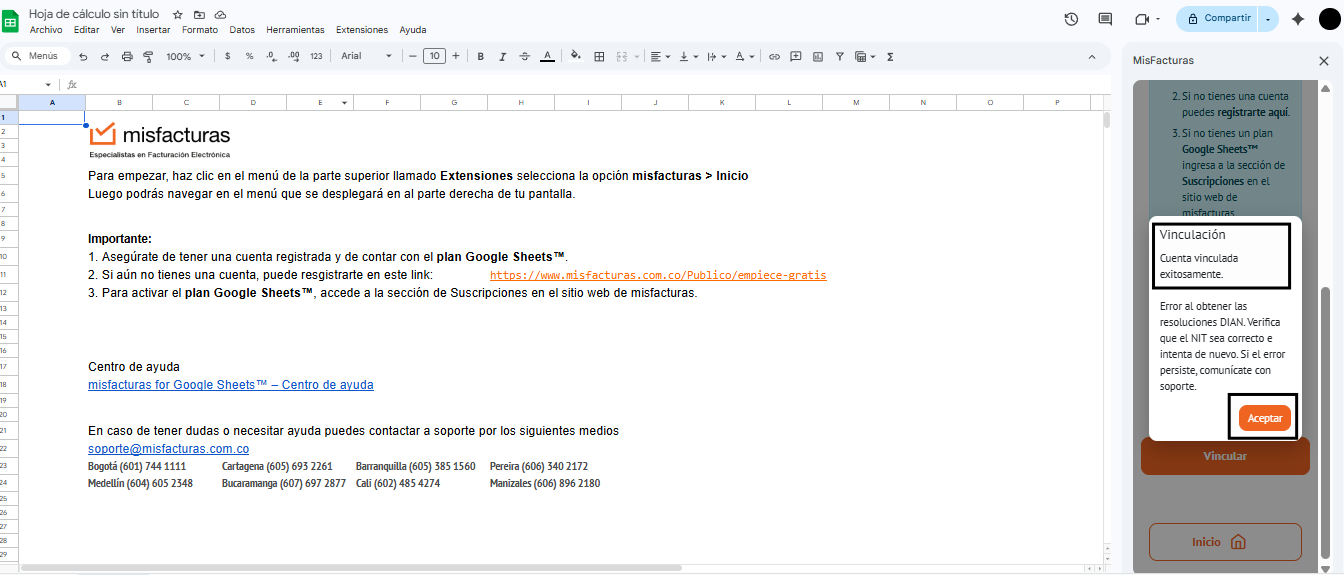This screenshot has width=1344, height=575.
Task: Open the Extensiones menu
Action: point(361,30)
